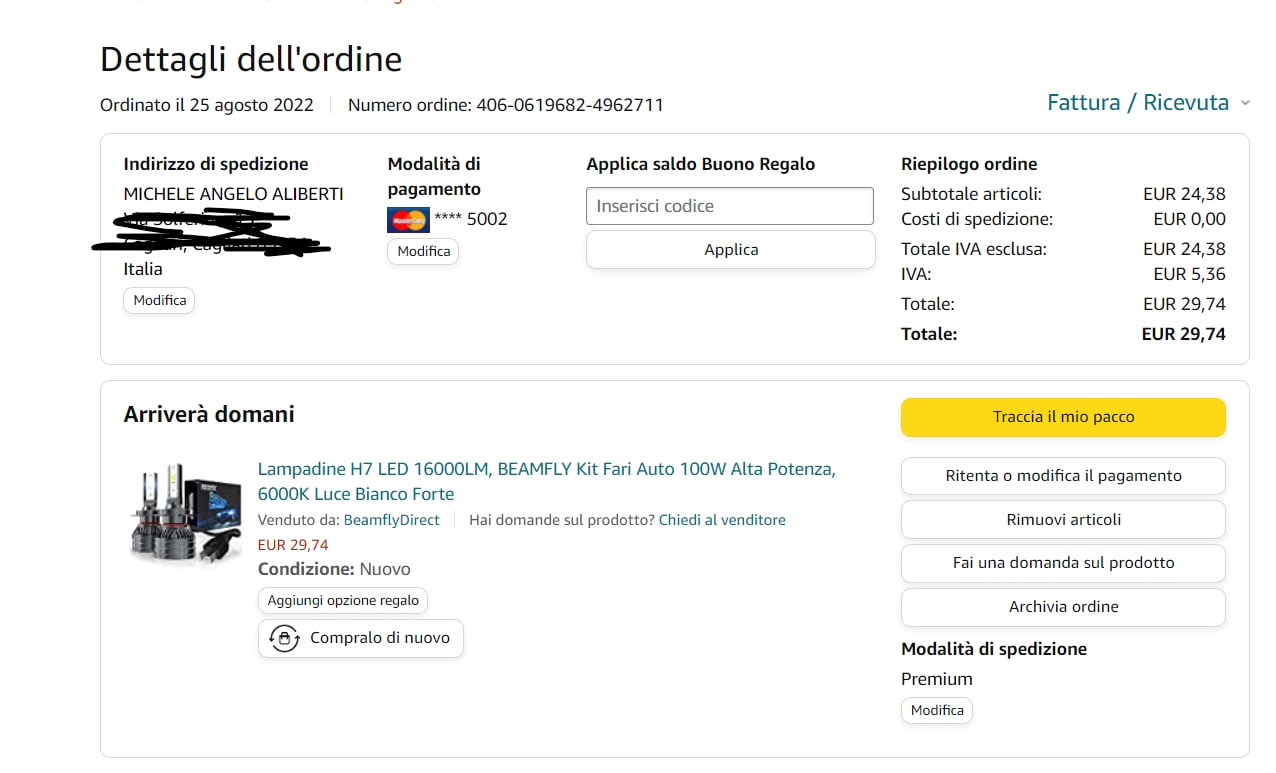Click the Chiedi al venditore link
Screen dimensions: 1276x773
pos(722,520)
